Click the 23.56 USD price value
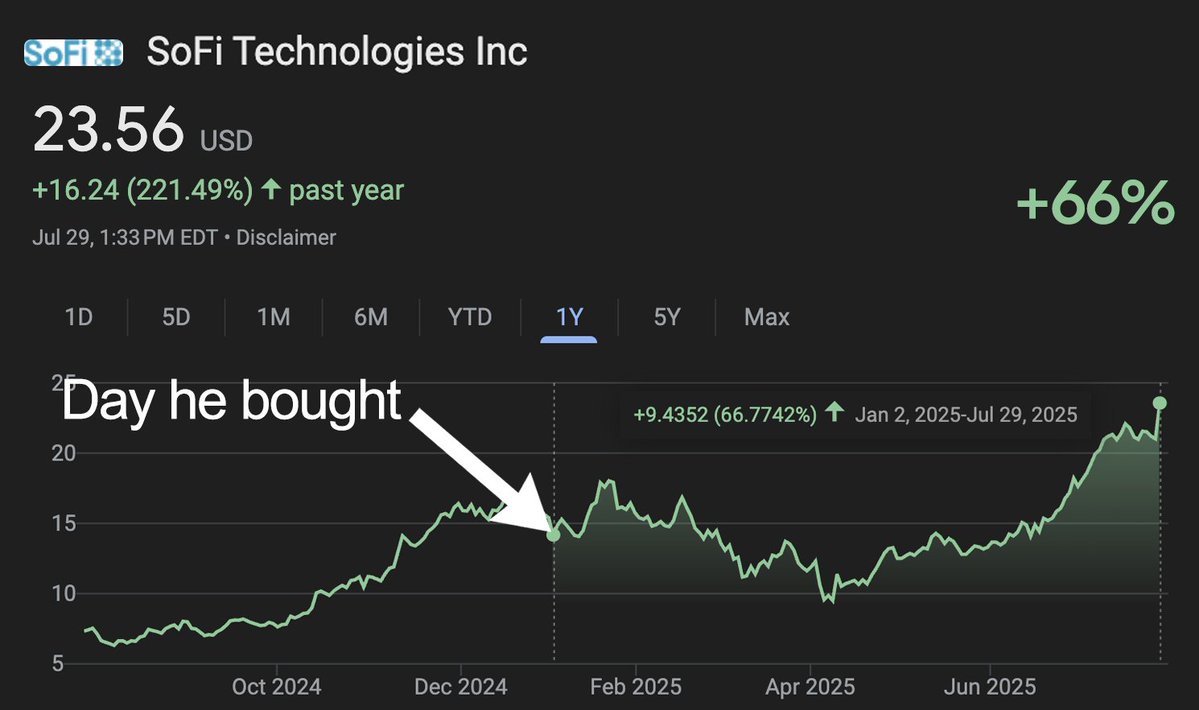Viewport: 1199px width, 710px height. pos(109,130)
